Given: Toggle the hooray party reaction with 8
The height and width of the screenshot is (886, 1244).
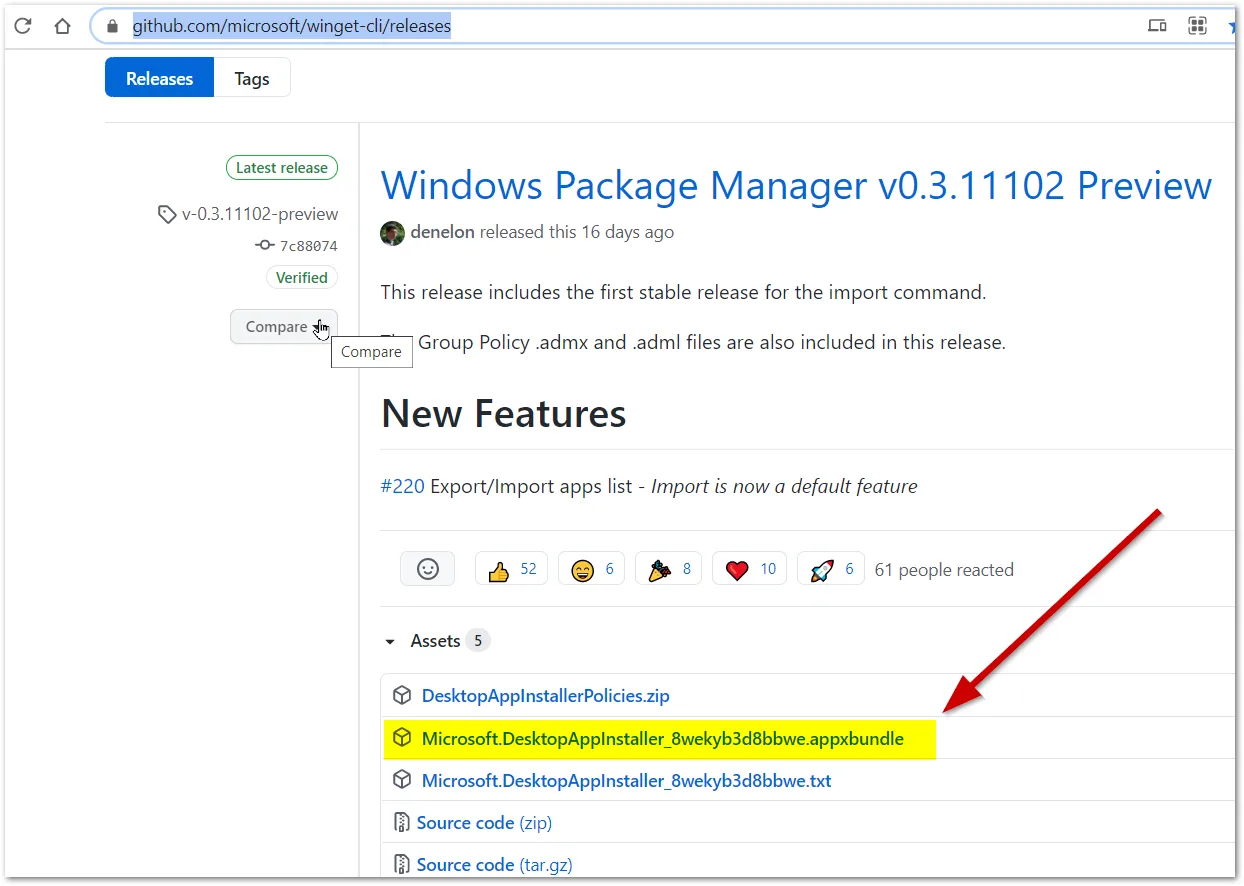Looking at the screenshot, I should [669, 569].
